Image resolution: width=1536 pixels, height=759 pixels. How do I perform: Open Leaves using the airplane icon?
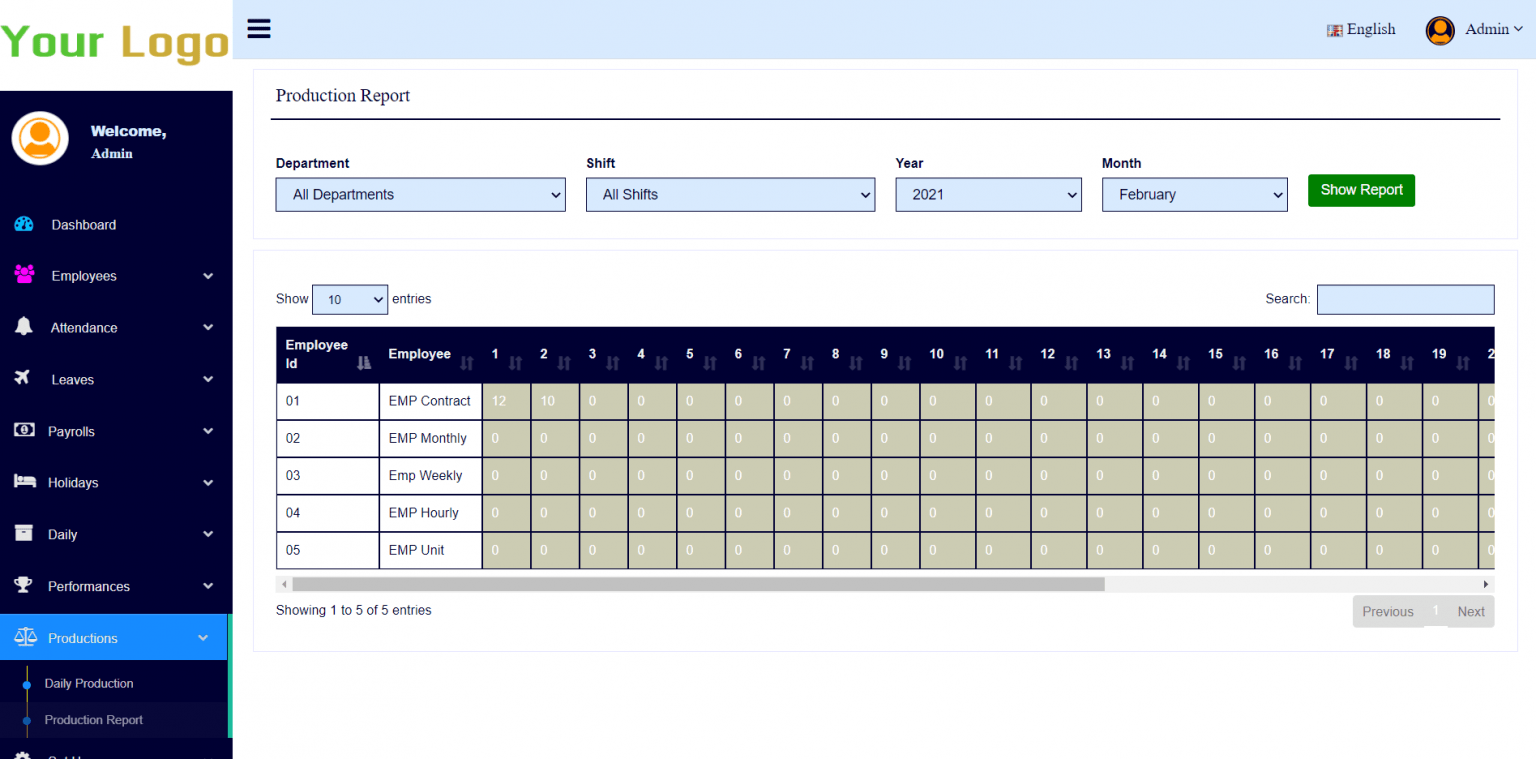pyautogui.click(x=22, y=379)
